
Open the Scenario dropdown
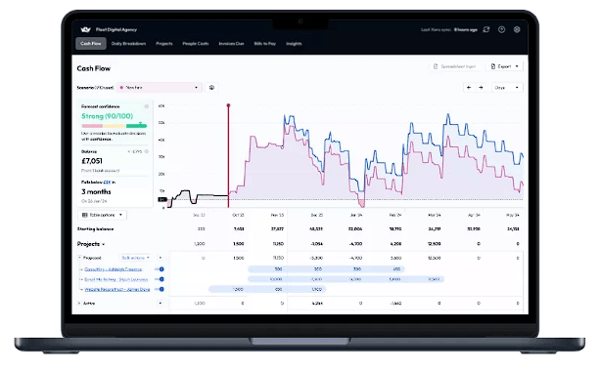point(159,88)
